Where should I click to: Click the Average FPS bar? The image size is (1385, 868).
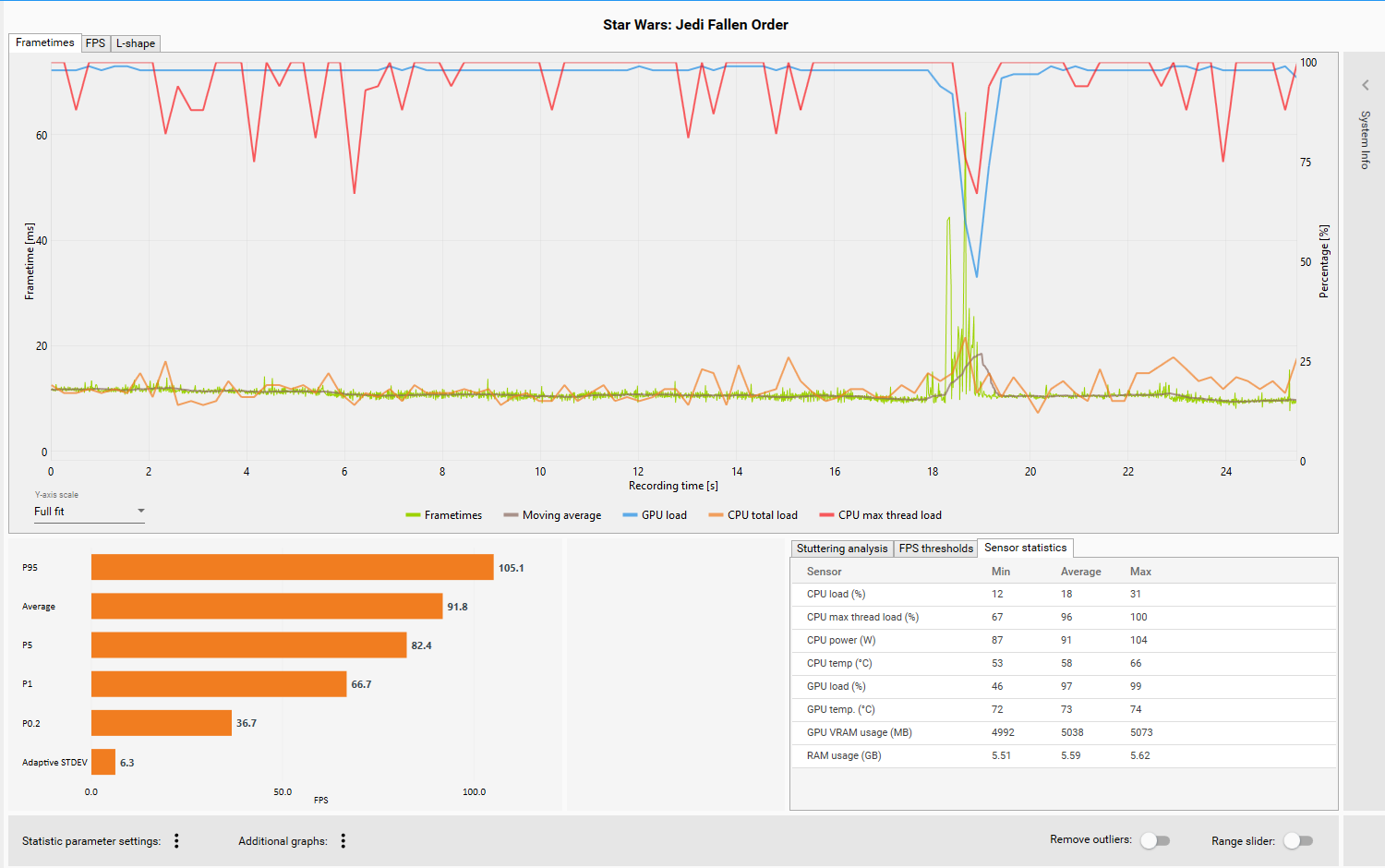click(x=267, y=607)
